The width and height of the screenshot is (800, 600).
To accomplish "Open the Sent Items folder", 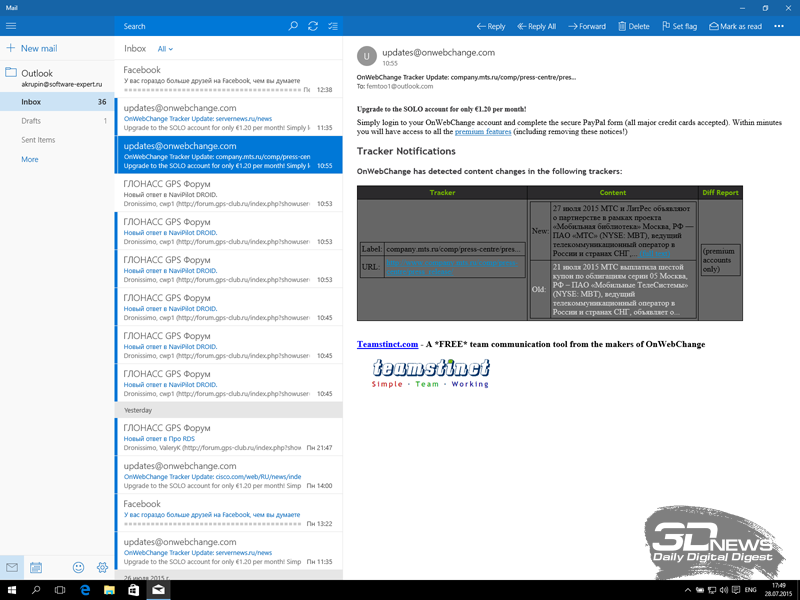I will click(x=57, y=140).
